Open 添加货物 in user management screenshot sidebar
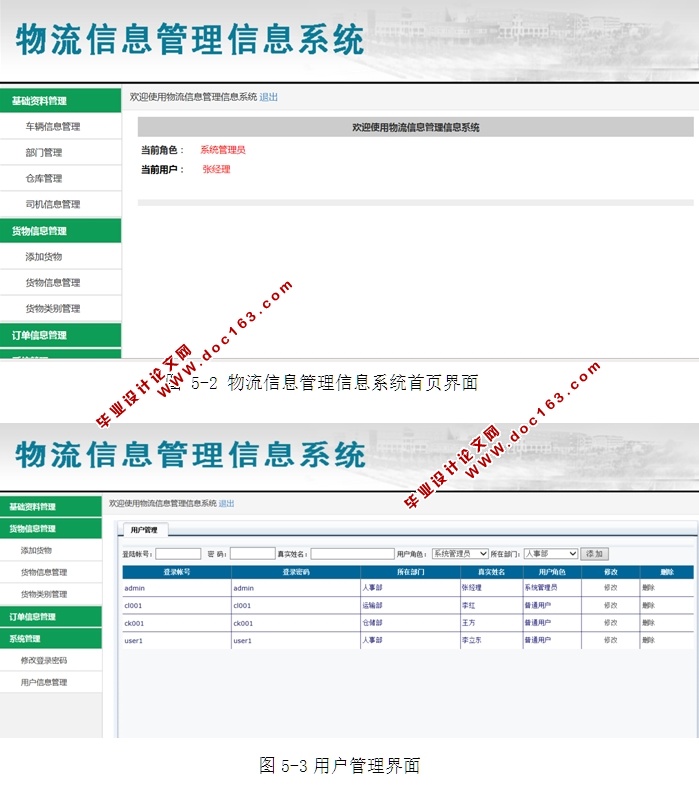 click(x=36, y=550)
